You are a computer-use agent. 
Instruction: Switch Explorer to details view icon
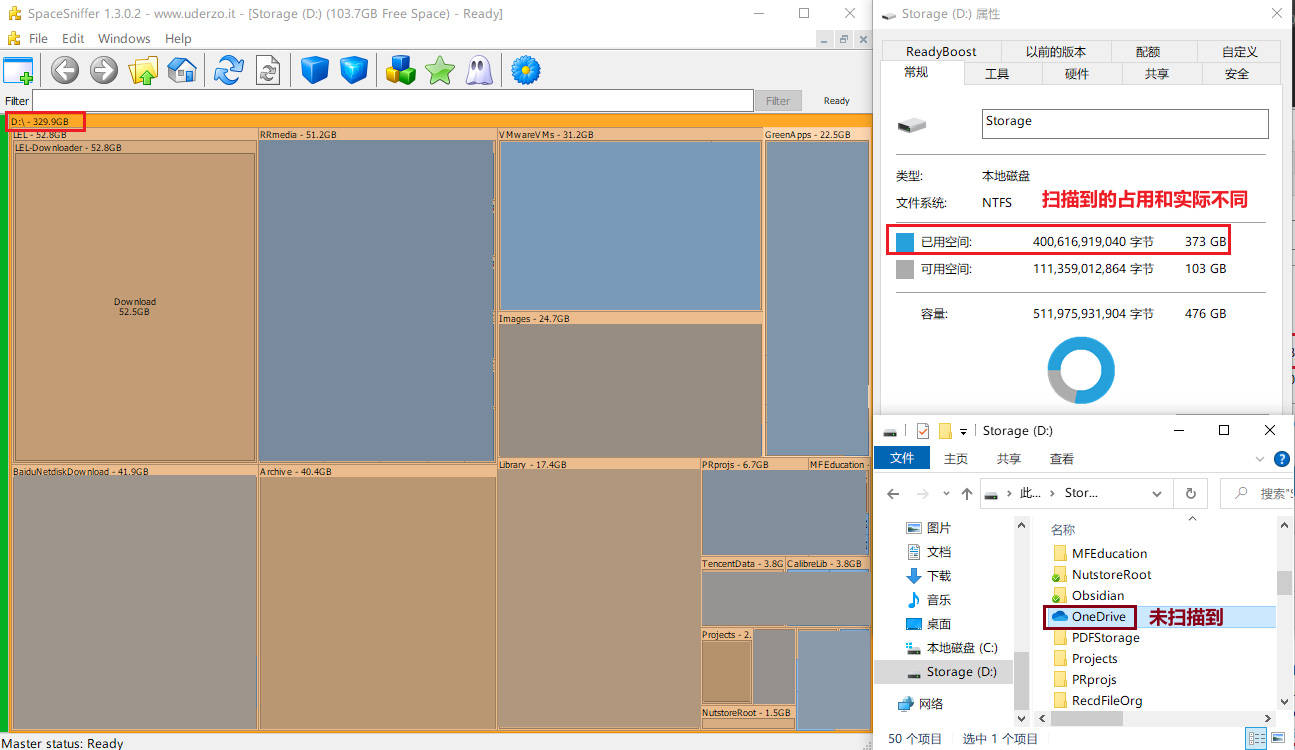(1255, 739)
